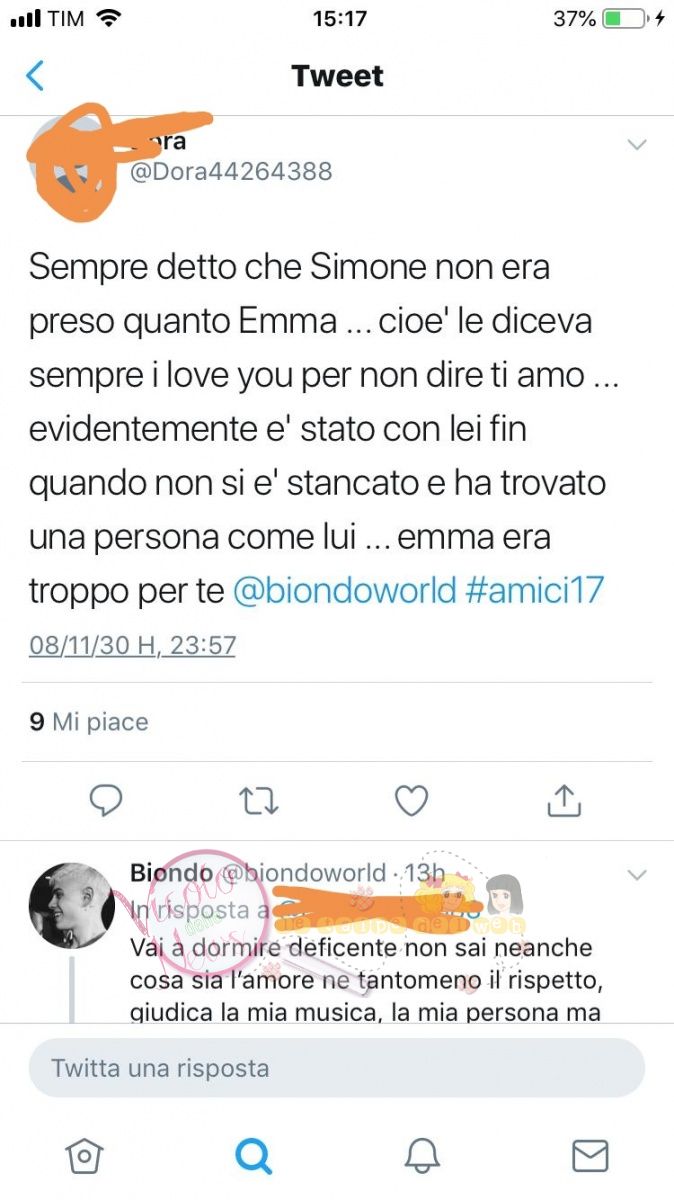Open the @biondoworld mention link

(x=346, y=590)
